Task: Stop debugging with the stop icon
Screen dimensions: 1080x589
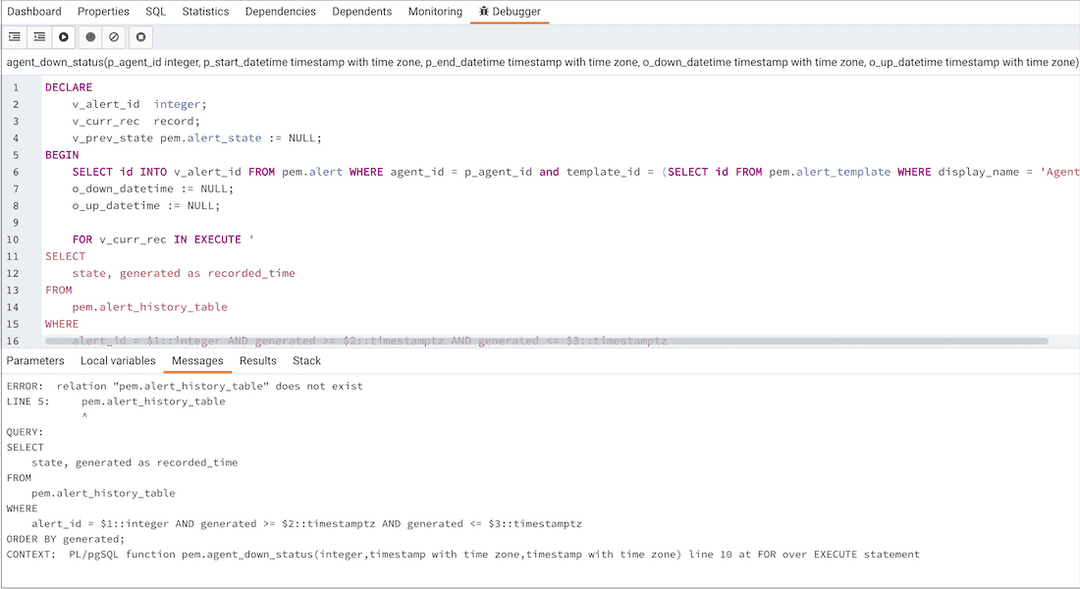Action: (141, 37)
